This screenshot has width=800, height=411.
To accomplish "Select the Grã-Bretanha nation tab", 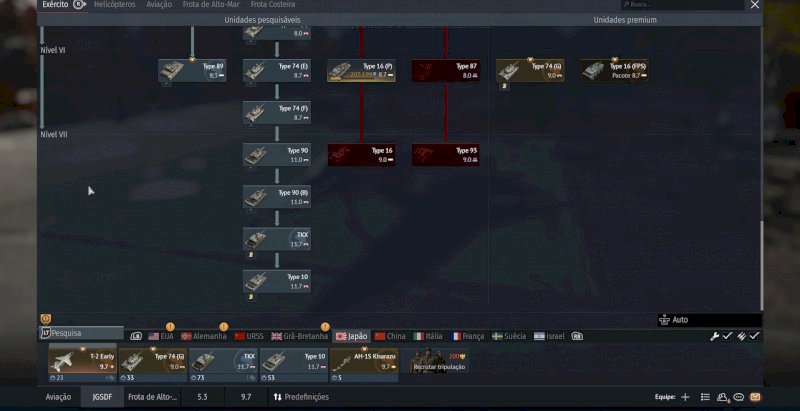I will pos(299,337).
